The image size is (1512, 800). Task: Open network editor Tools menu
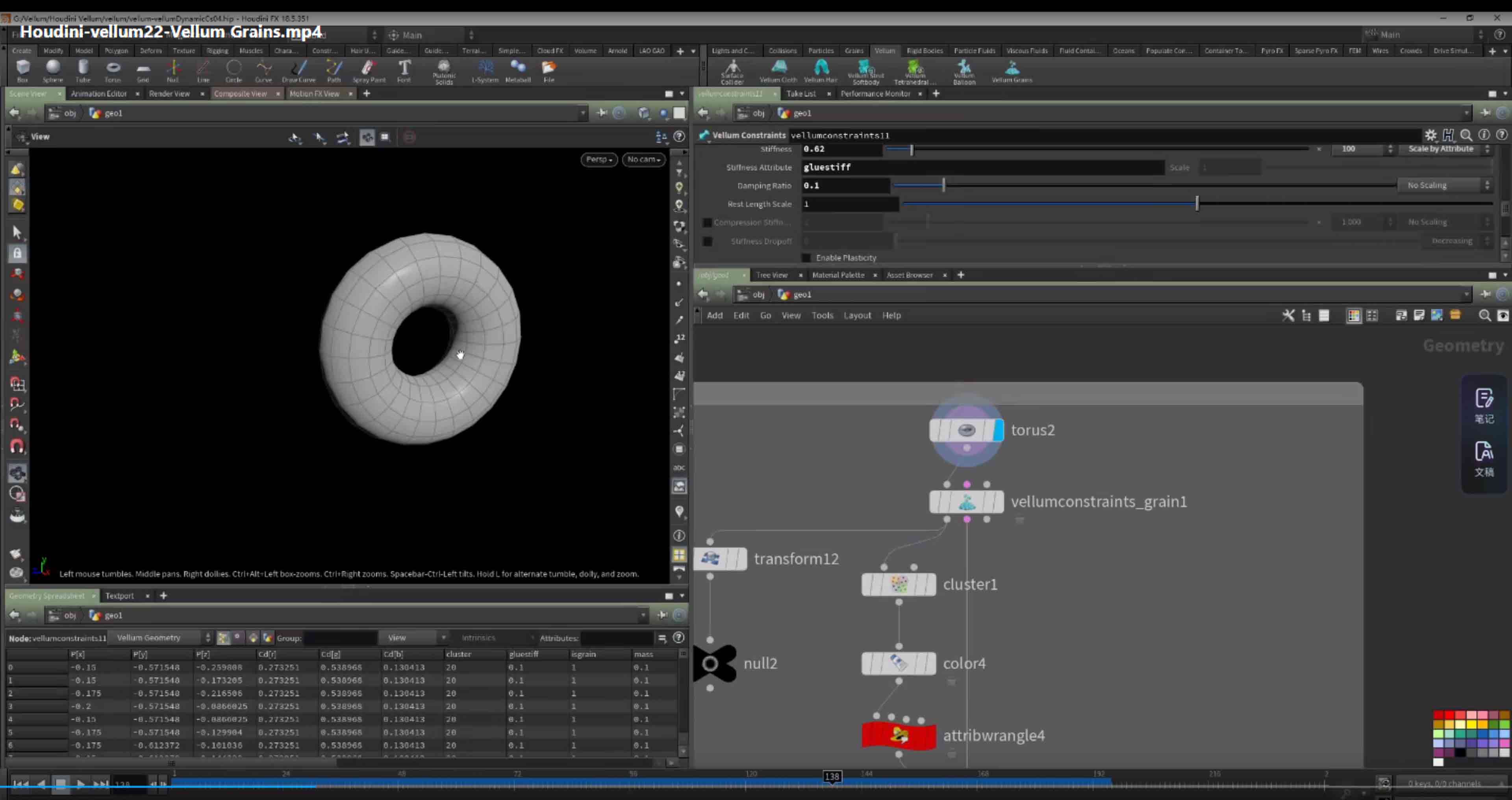click(x=822, y=316)
